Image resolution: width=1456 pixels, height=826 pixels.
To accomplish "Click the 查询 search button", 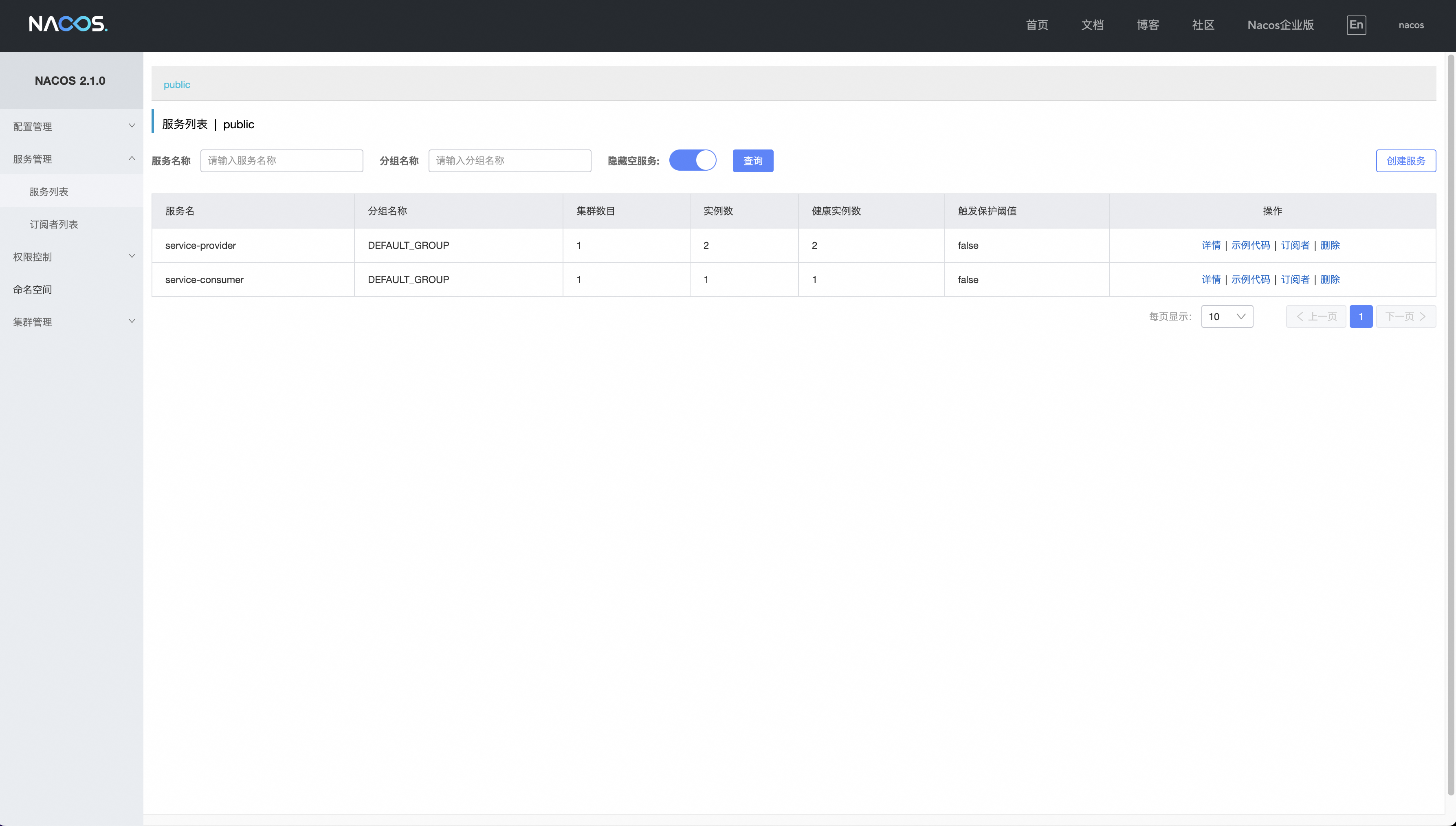I will [x=752, y=161].
